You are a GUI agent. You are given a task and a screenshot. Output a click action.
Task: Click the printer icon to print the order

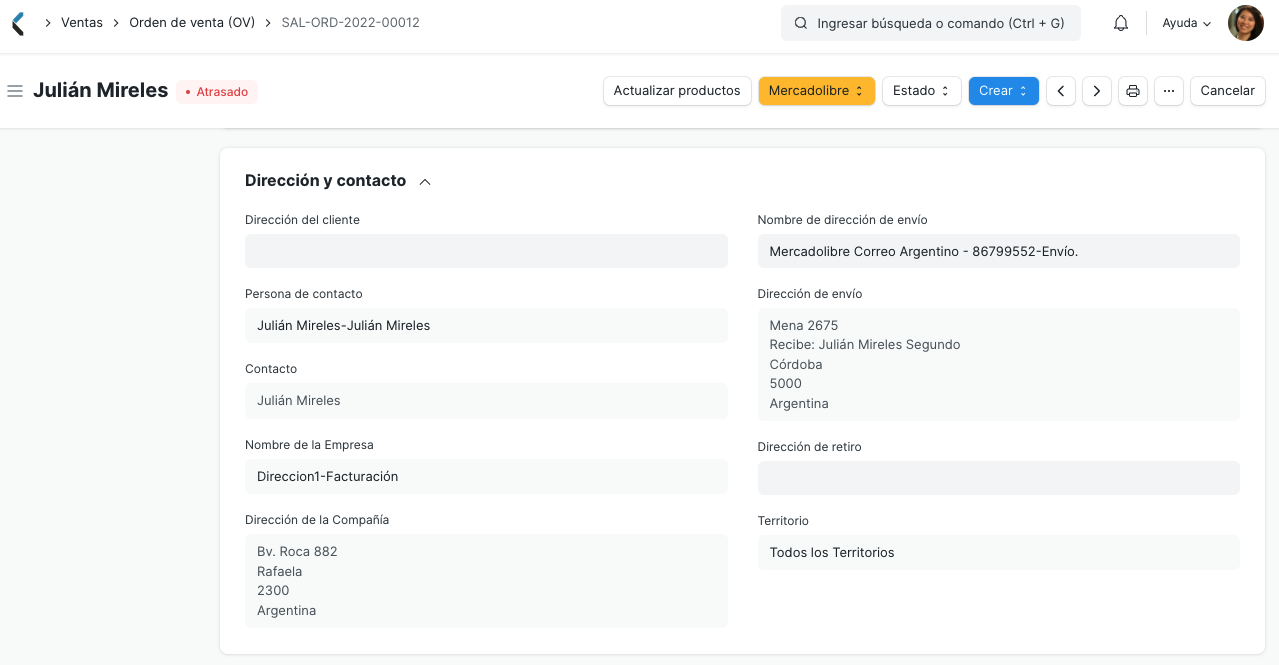pos(1132,90)
